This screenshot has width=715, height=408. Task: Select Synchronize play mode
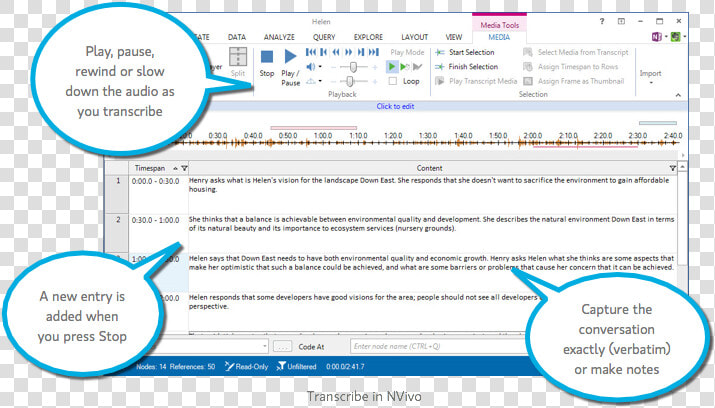[404, 67]
